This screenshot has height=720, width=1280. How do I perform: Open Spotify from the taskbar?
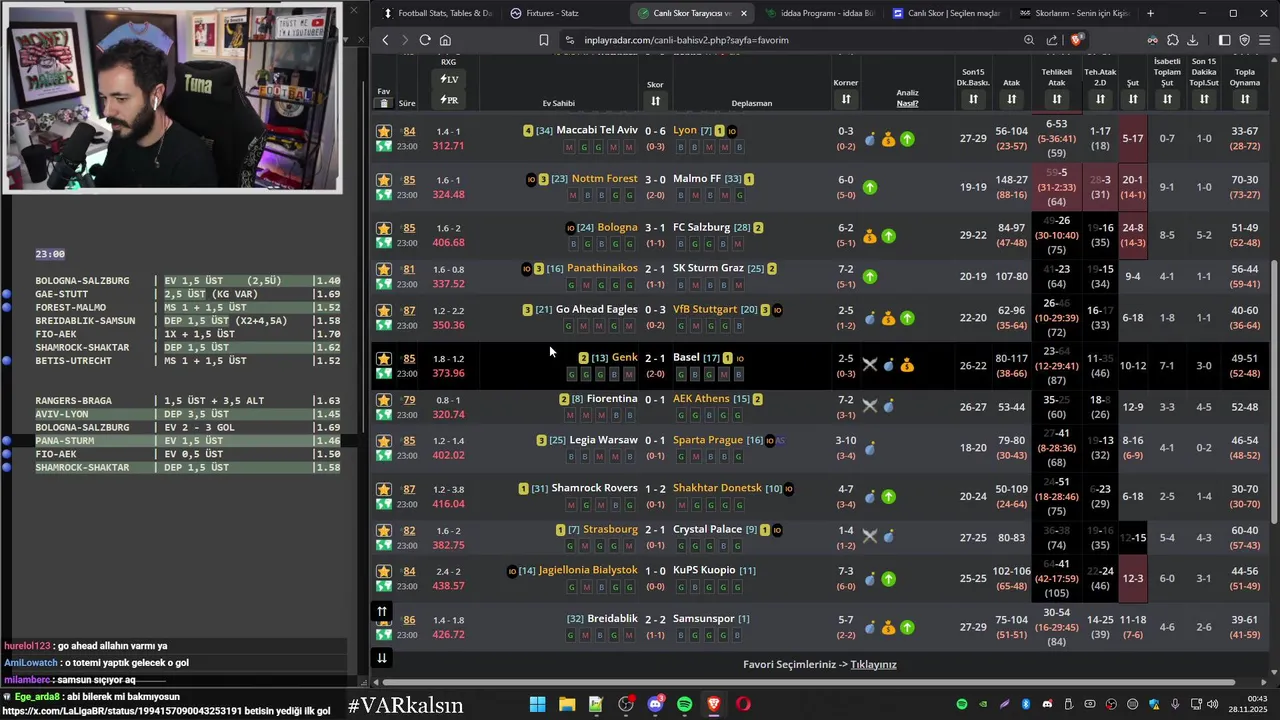click(684, 704)
